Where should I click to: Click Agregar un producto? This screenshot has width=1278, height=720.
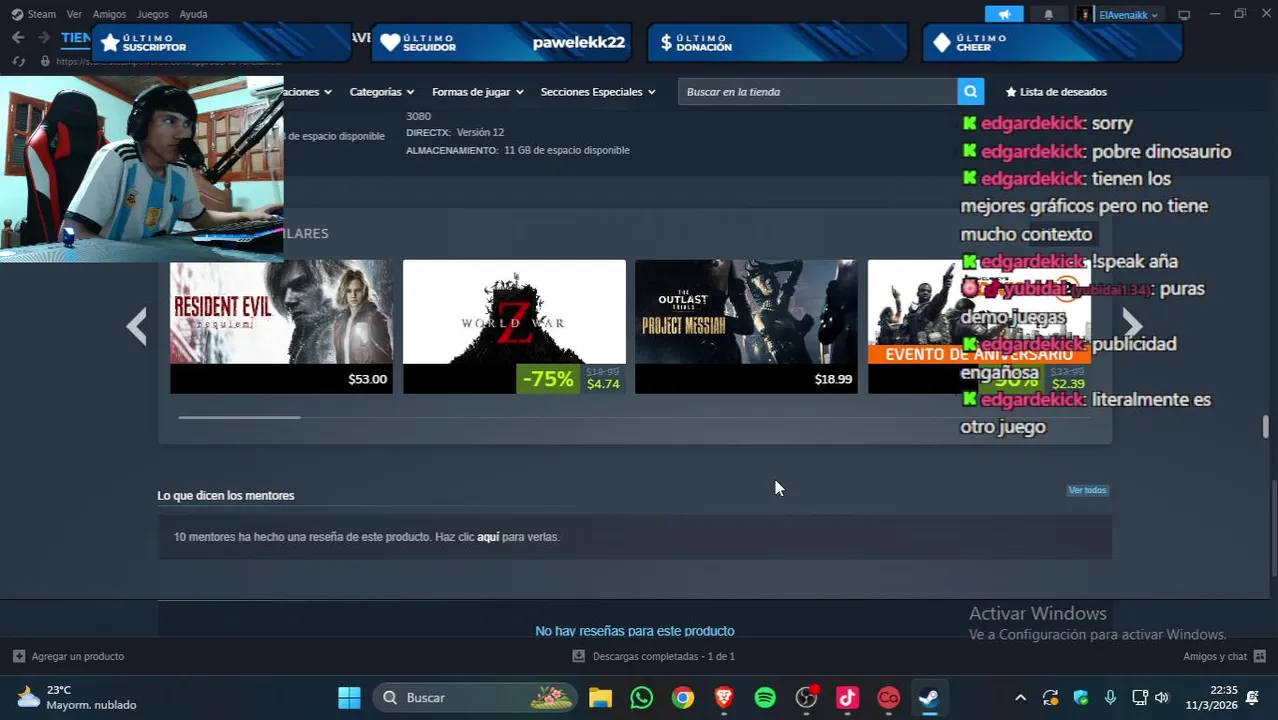click(68, 656)
